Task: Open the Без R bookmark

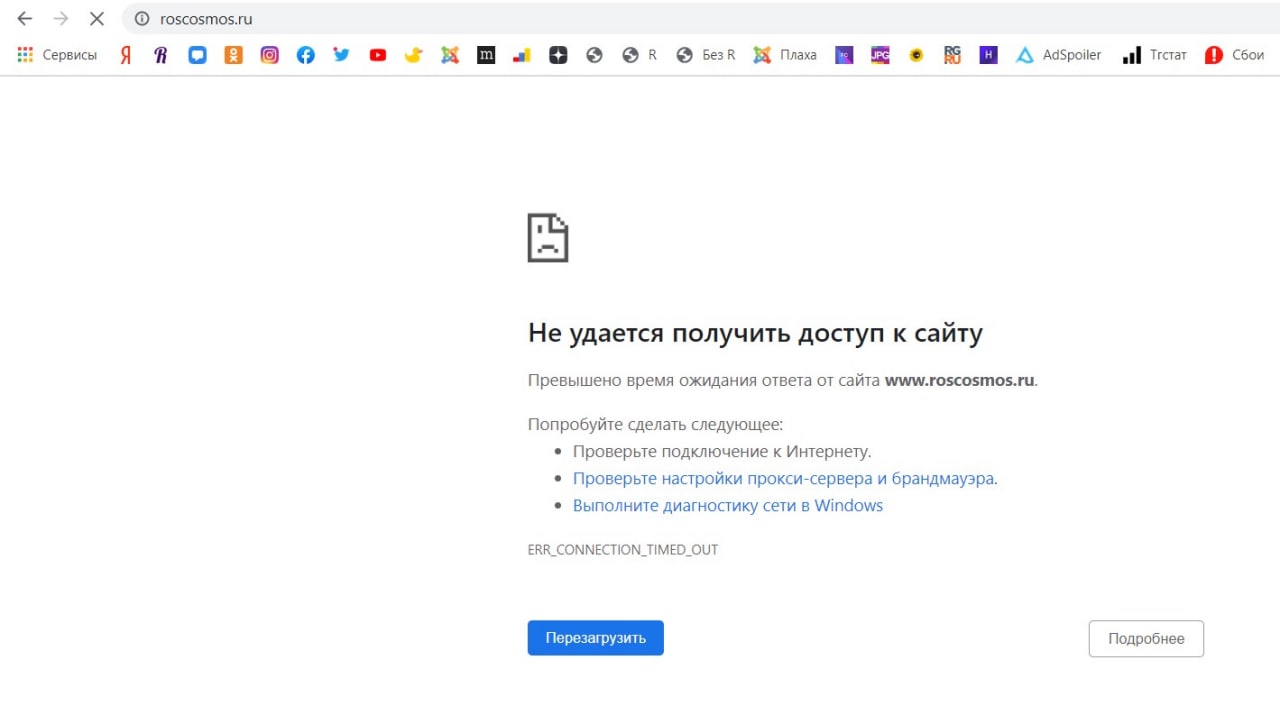Action: click(705, 55)
